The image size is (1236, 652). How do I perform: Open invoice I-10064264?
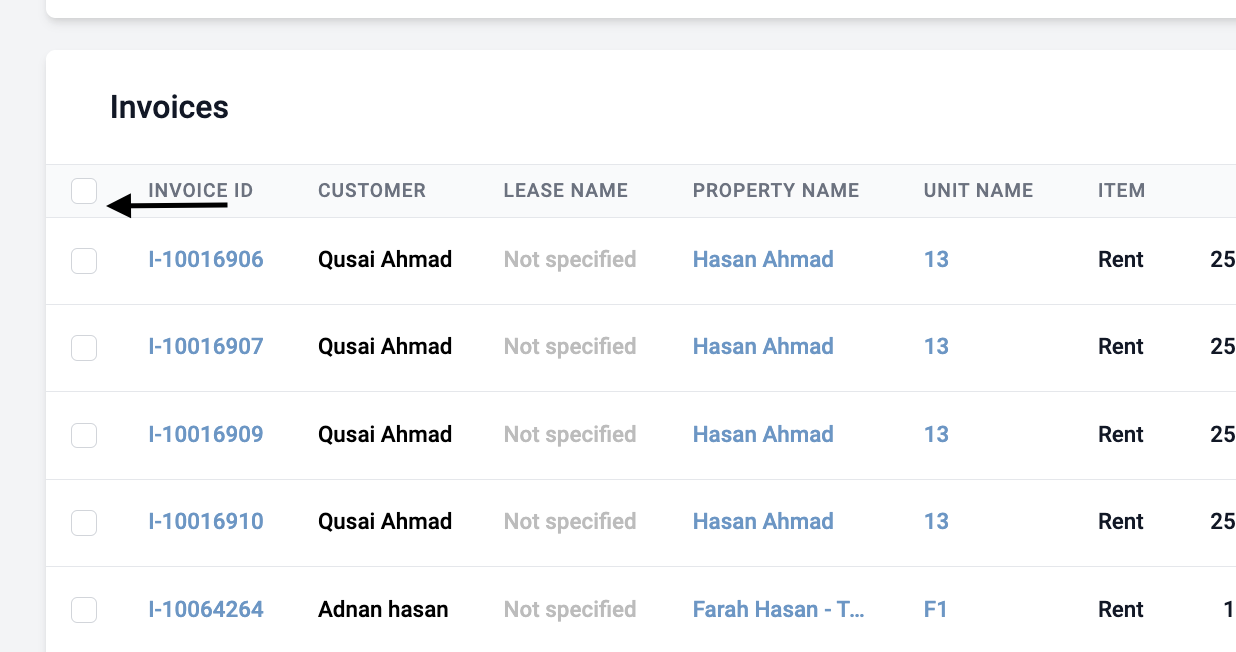tap(206, 610)
